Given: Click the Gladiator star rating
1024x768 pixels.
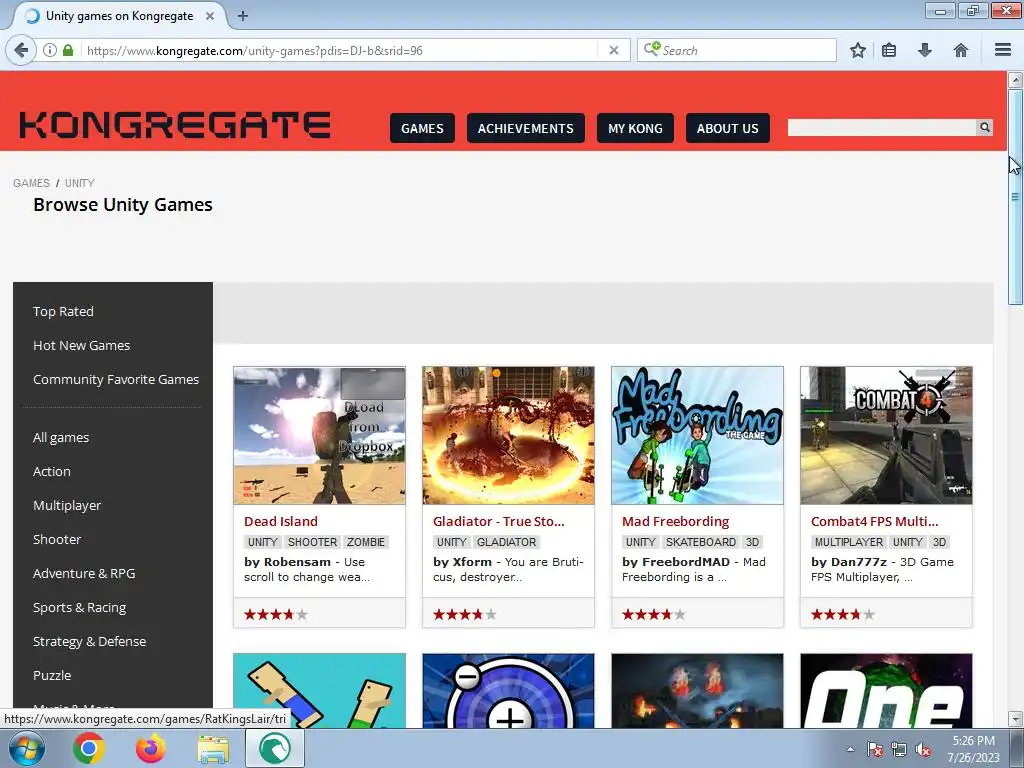Looking at the screenshot, I should 464,614.
